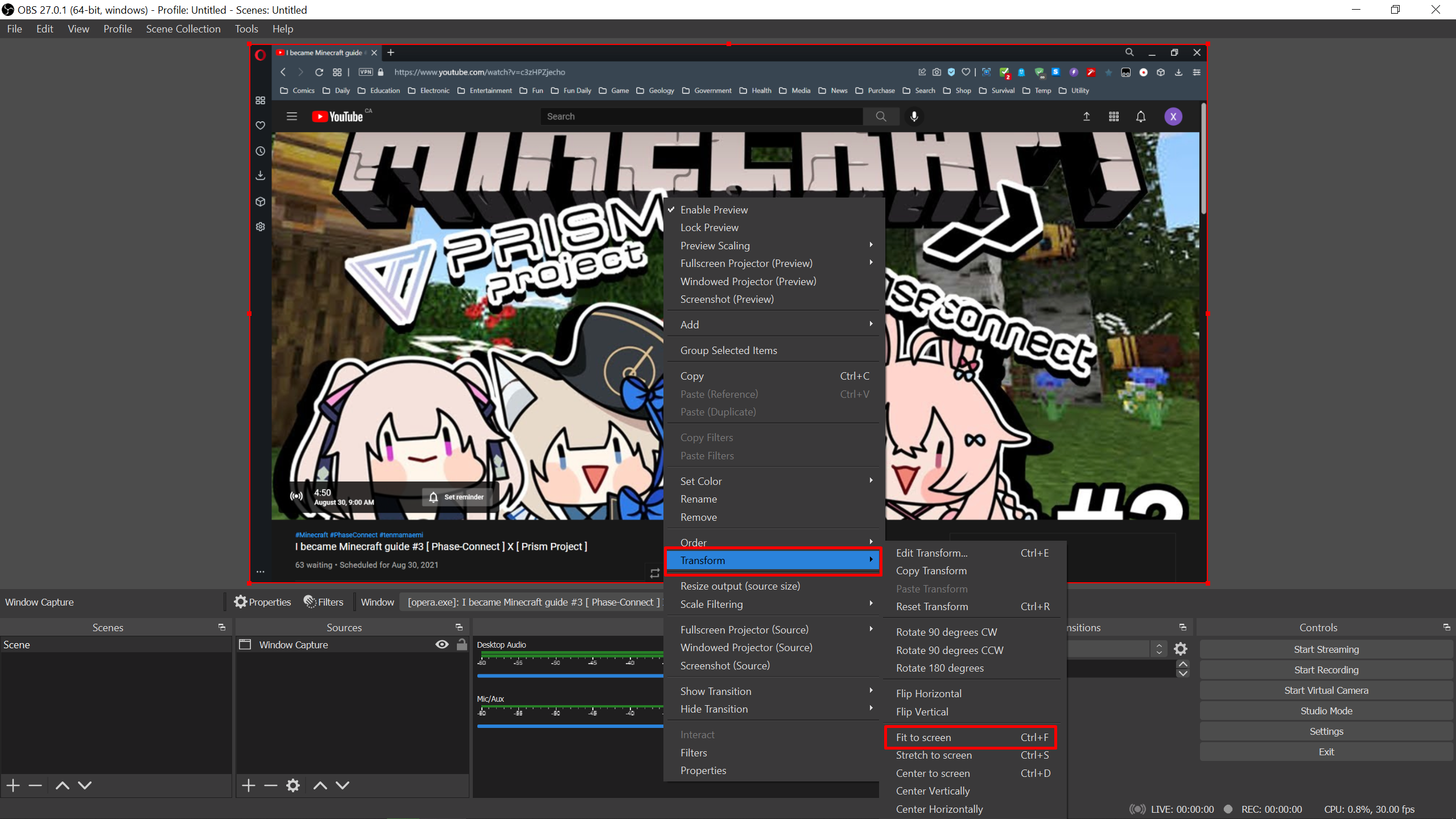Screen dimensions: 1456x819
Task: Increase transition duration stepper up arrow
Action: coord(1183,664)
